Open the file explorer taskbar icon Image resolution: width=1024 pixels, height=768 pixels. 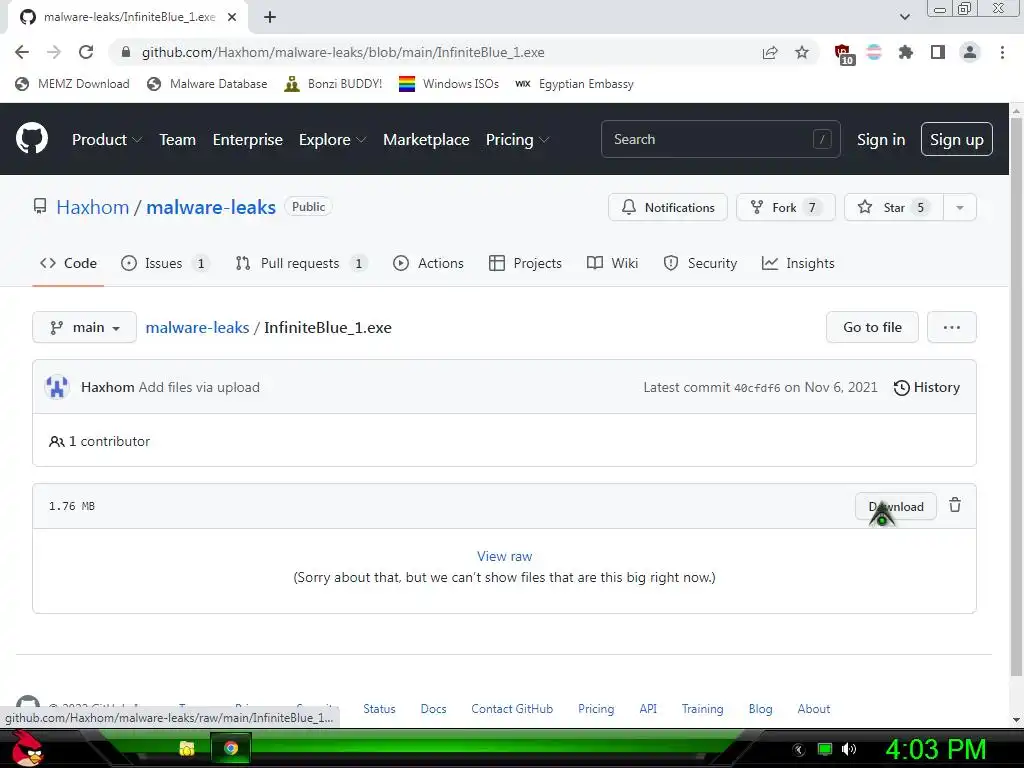tap(187, 748)
